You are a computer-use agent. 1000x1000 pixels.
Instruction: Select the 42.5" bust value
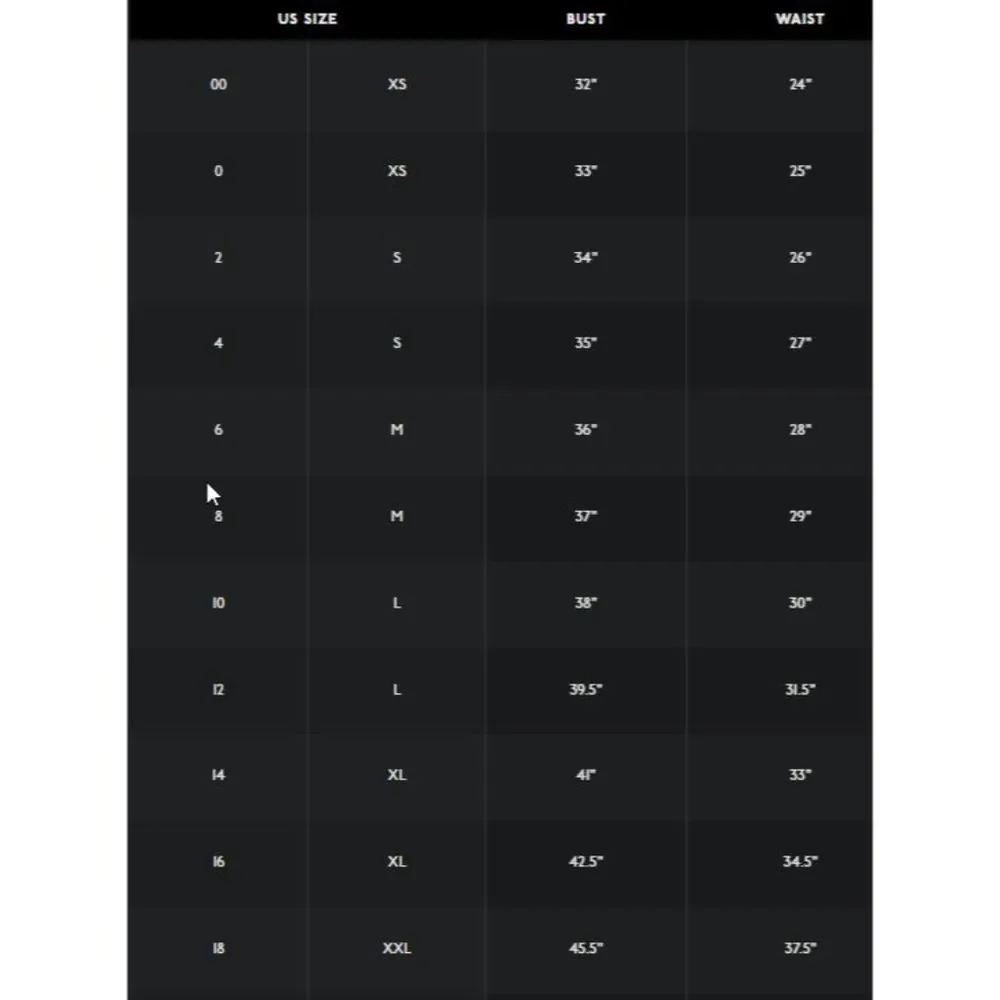pos(585,862)
